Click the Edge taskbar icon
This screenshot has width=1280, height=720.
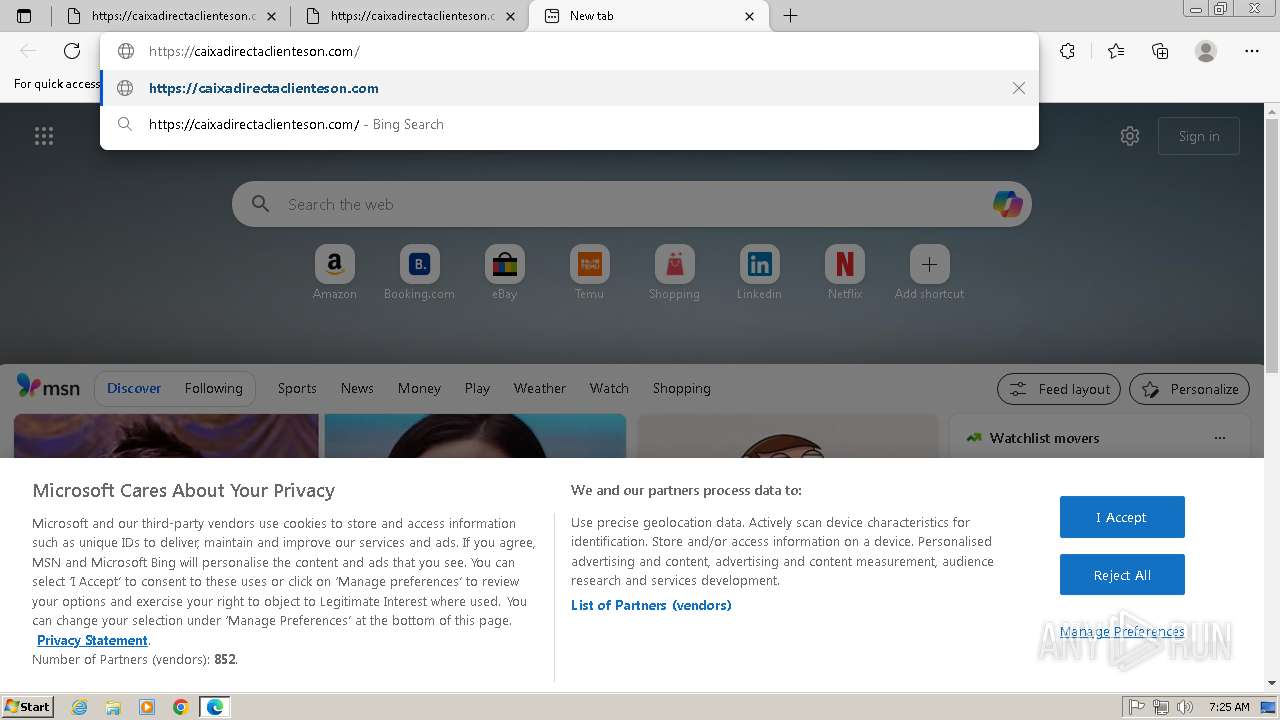pos(215,707)
